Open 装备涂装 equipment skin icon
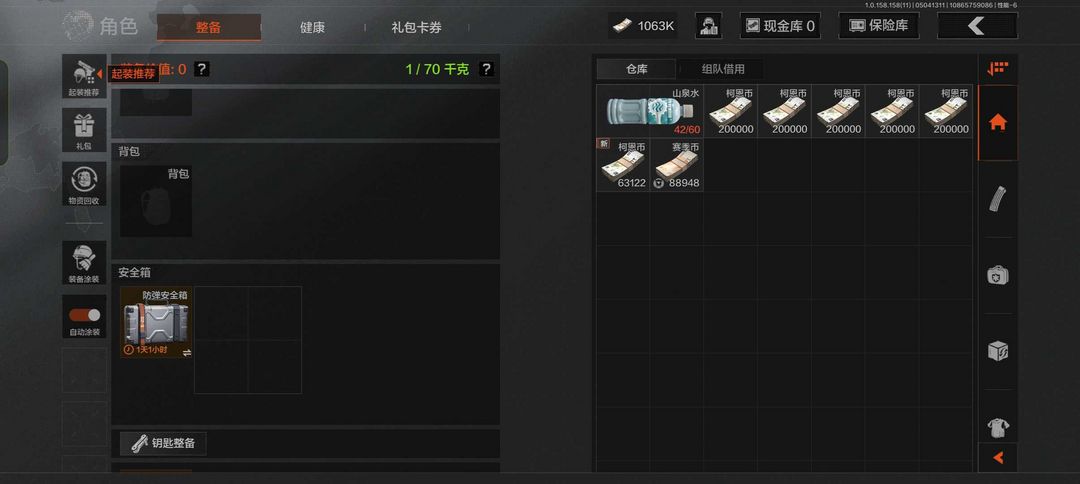 (x=84, y=262)
